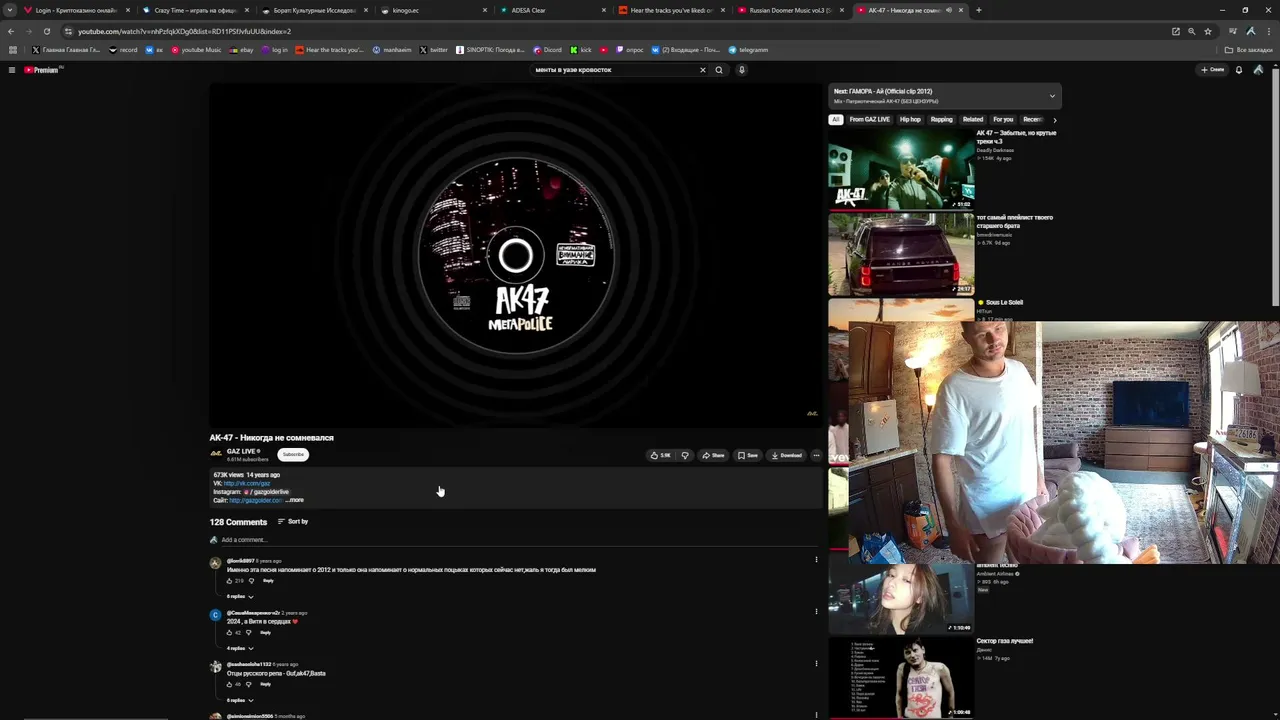Viewport: 1280px width, 720px height.
Task: Download the video
Action: (786, 455)
